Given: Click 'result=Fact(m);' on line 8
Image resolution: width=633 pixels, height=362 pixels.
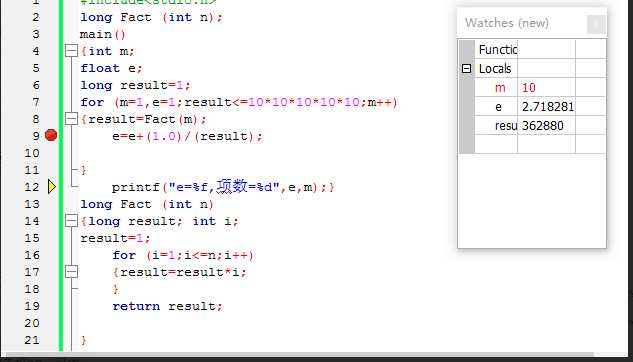Looking at the screenshot, I should pyautogui.click(x=147, y=119).
